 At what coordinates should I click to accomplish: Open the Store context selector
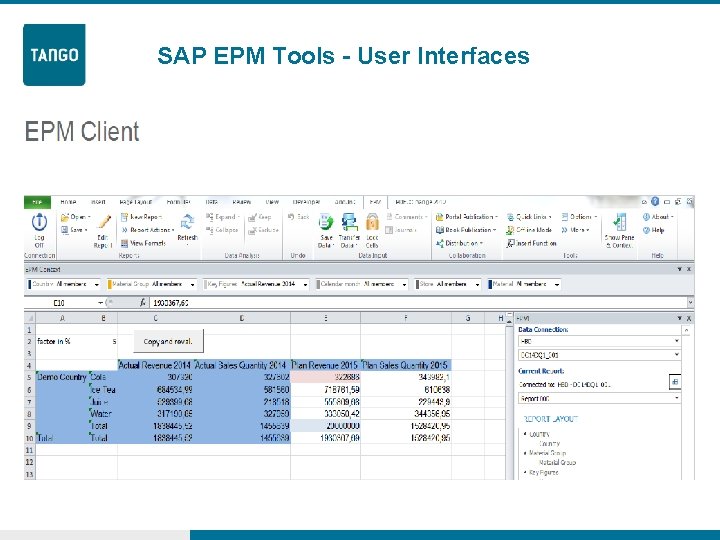[x=448, y=284]
